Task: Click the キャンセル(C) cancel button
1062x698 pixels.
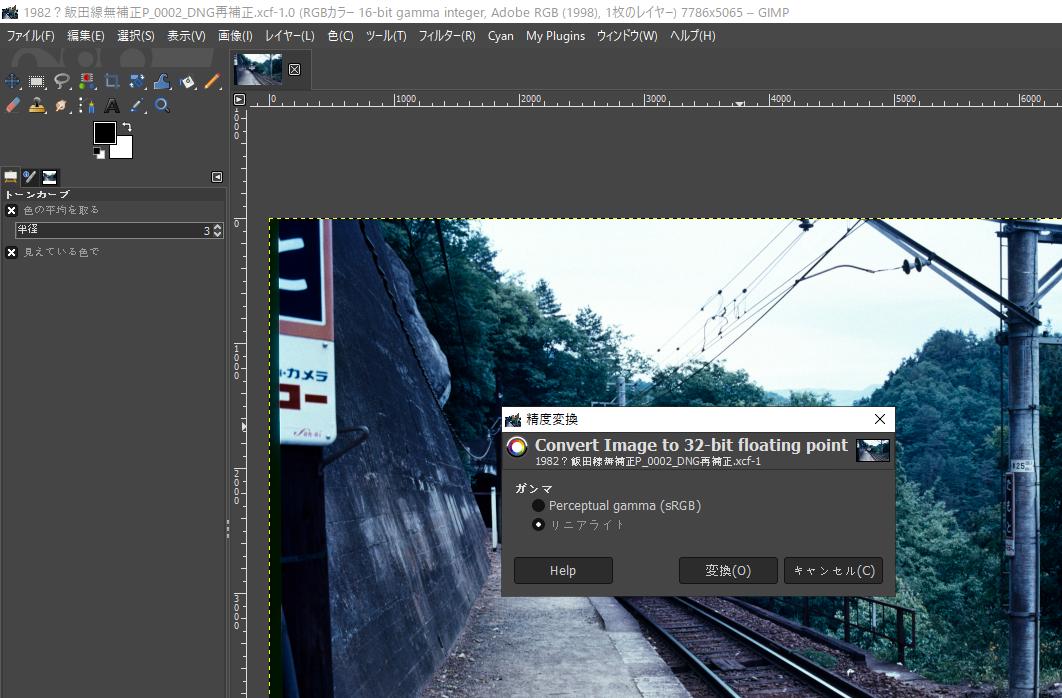Action: (834, 571)
